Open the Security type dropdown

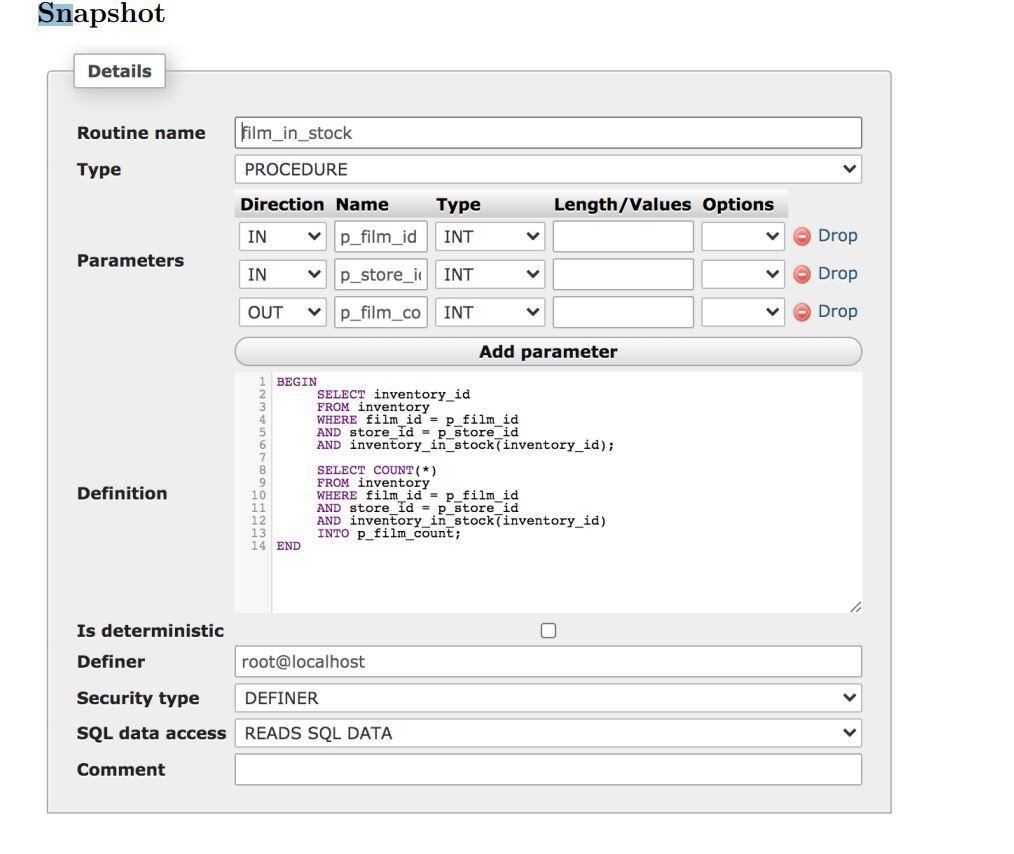point(548,698)
